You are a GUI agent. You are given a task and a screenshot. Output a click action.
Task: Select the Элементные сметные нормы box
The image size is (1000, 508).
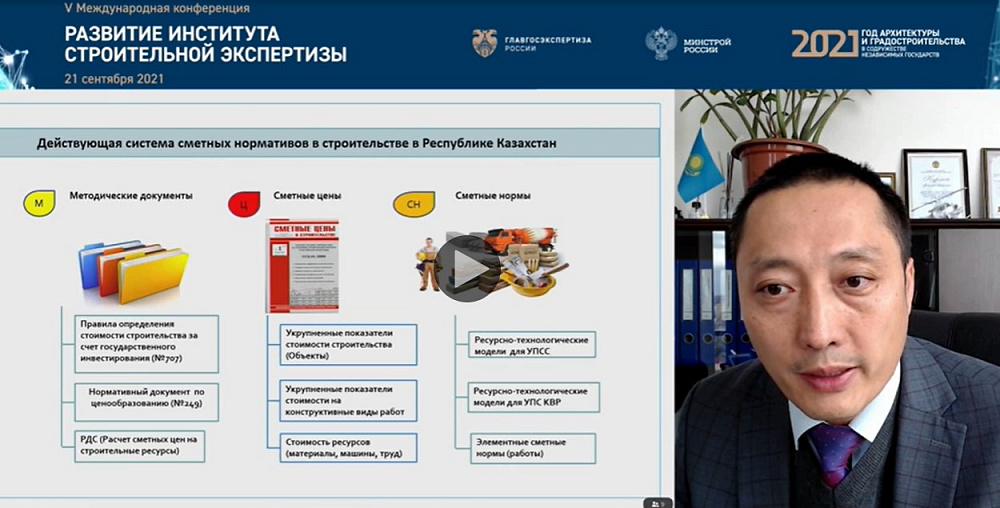pos(533,448)
